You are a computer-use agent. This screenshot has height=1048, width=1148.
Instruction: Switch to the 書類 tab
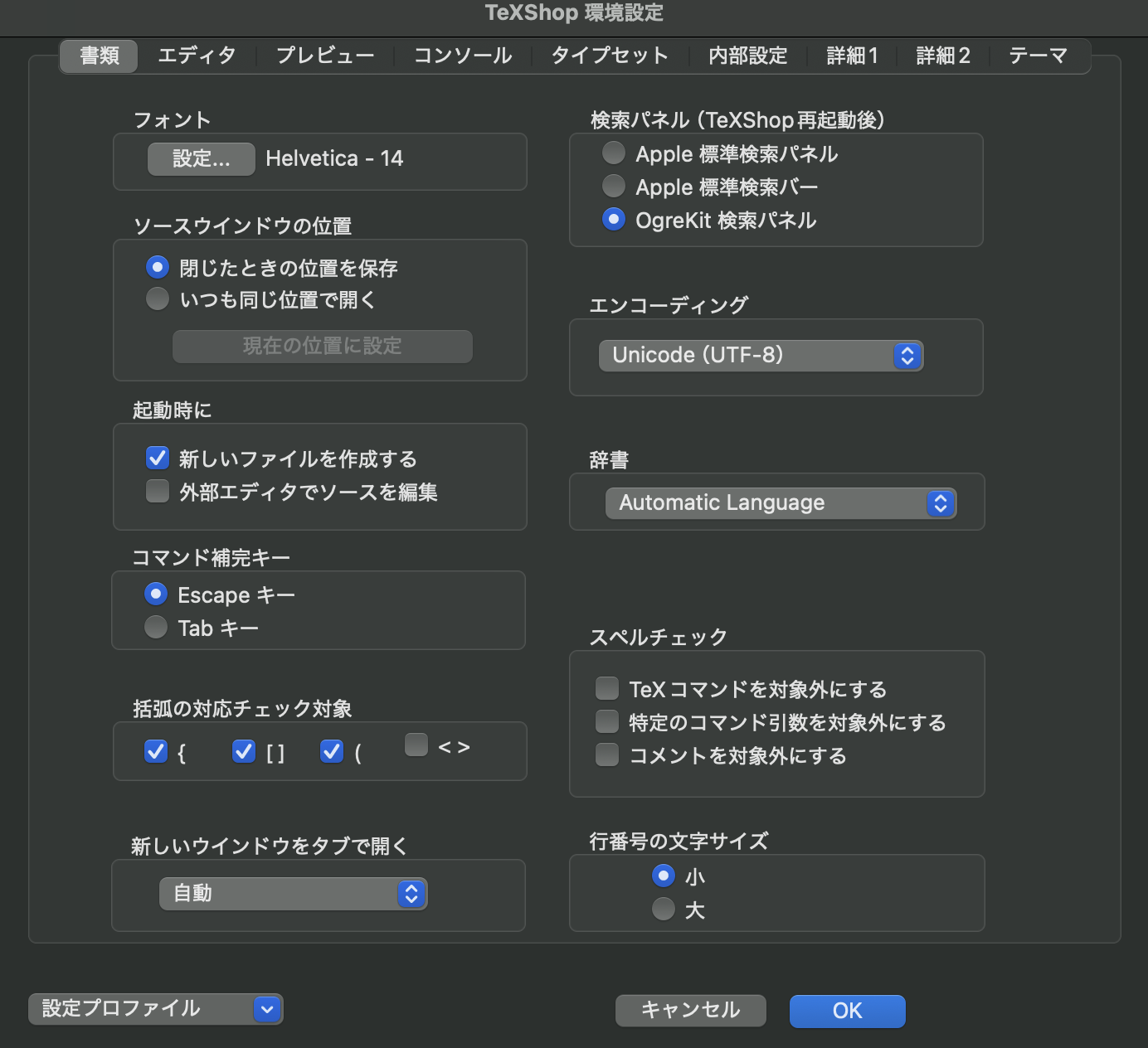tap(99, 56)
